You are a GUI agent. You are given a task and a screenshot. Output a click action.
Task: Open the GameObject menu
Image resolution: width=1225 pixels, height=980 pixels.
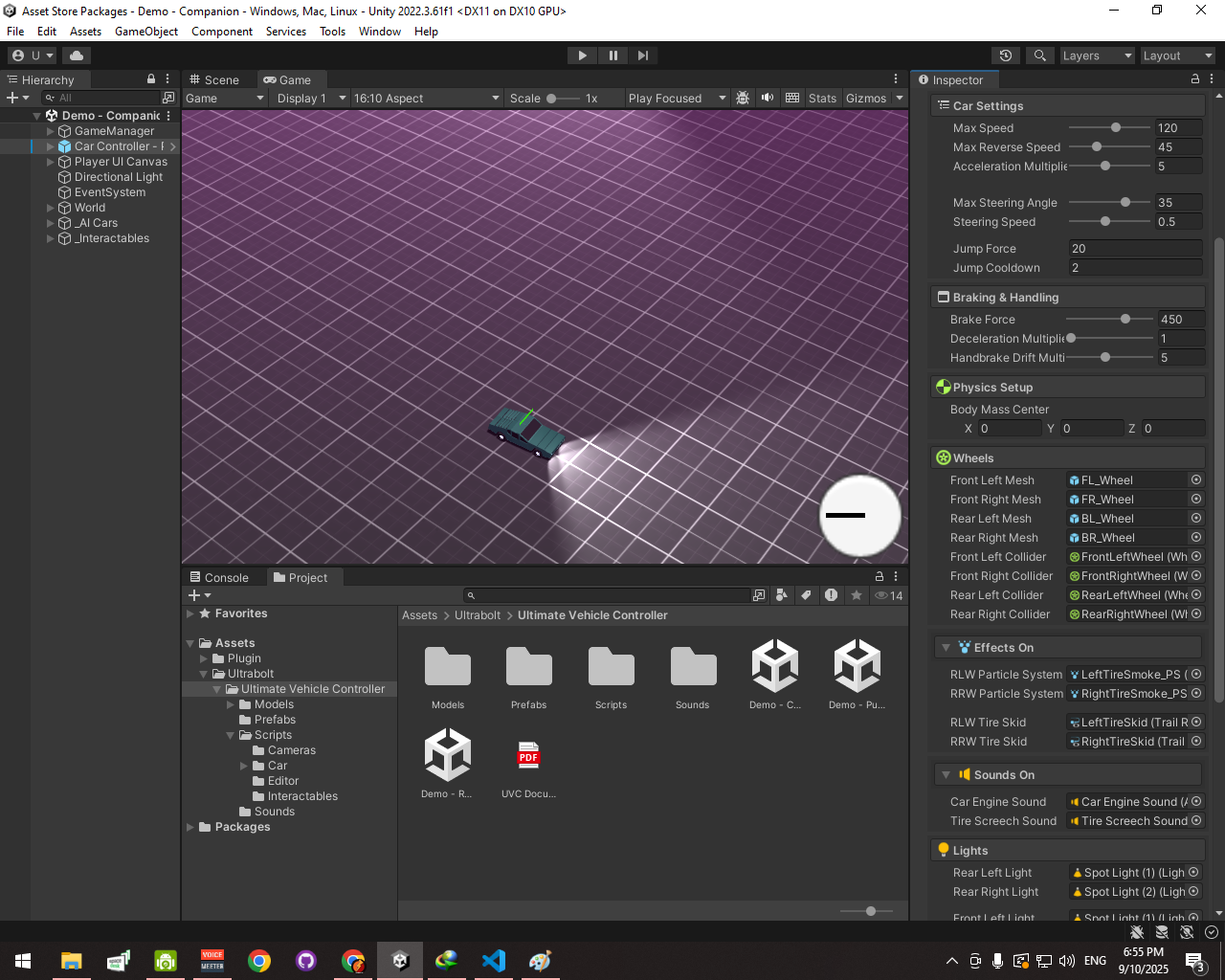coord(146,32)
